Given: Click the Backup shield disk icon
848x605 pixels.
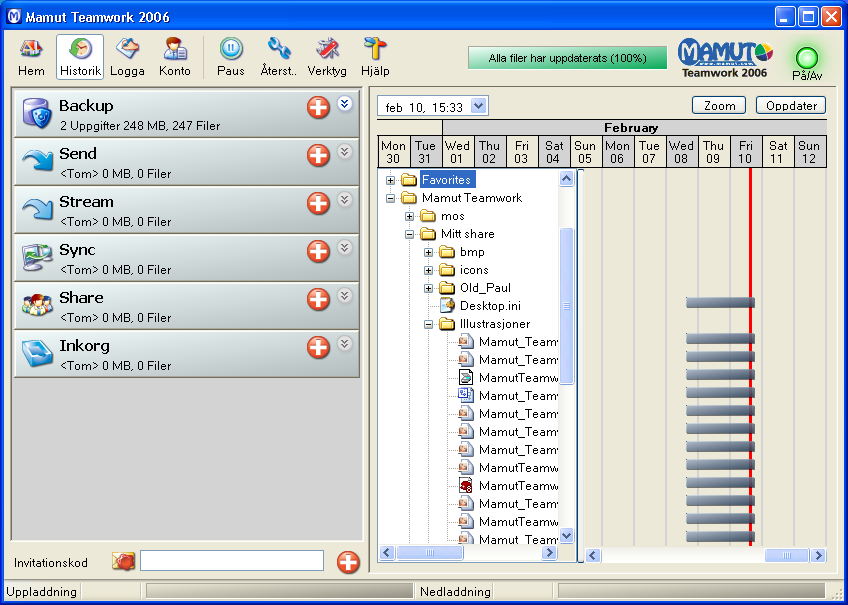Looking at the screenshot, I should point(37,113).
